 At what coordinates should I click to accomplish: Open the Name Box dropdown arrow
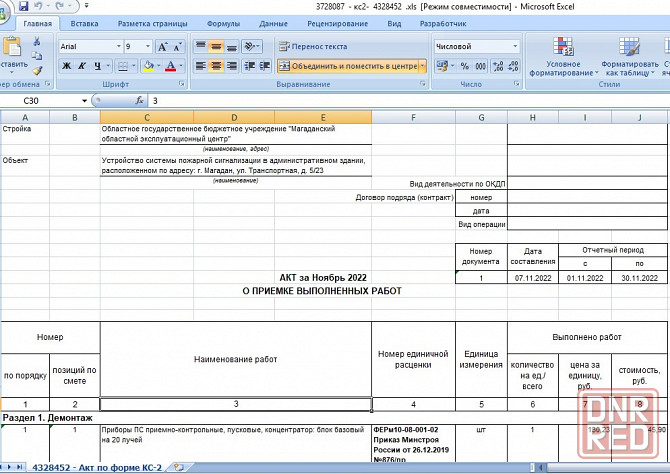point(84,101)
